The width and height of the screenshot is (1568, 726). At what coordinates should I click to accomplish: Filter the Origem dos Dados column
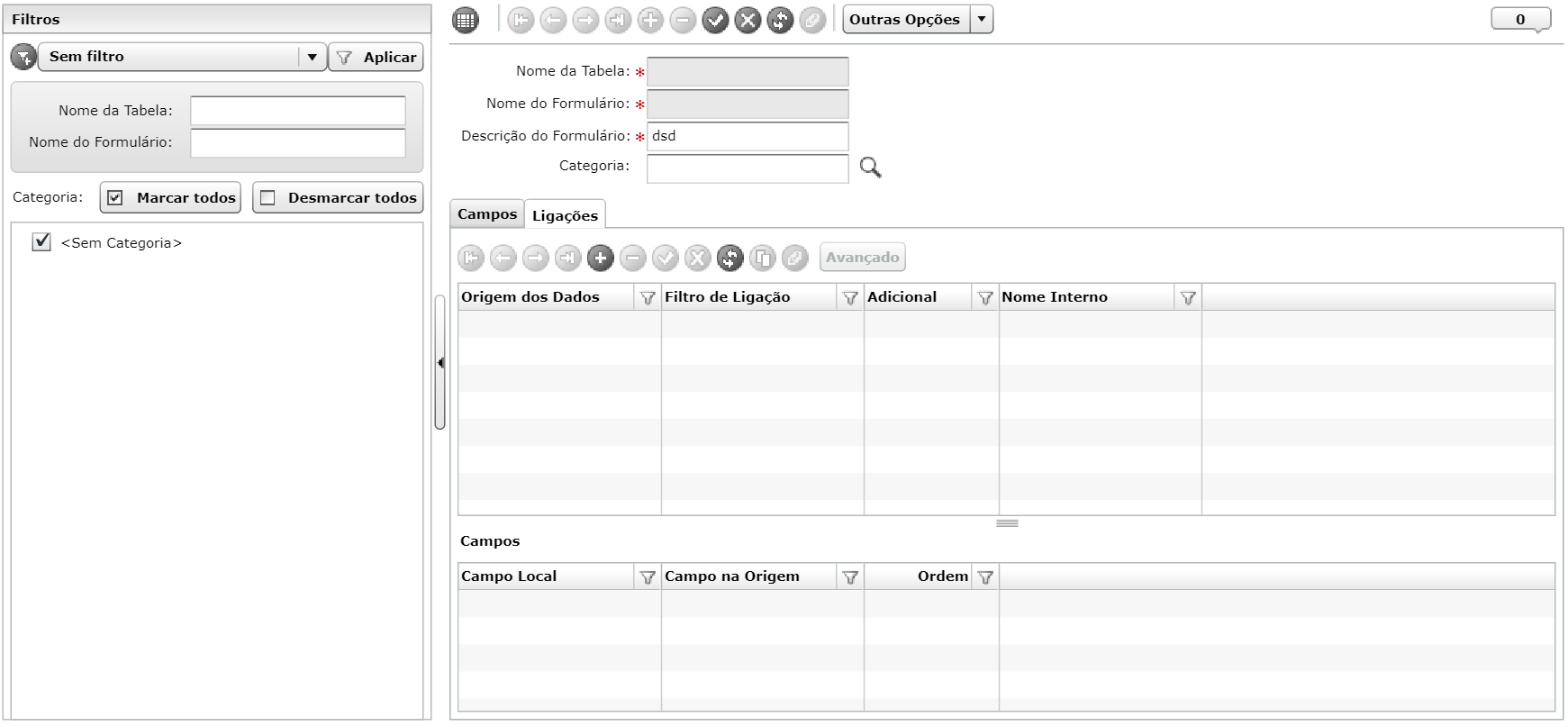click(x=648, y=298)
